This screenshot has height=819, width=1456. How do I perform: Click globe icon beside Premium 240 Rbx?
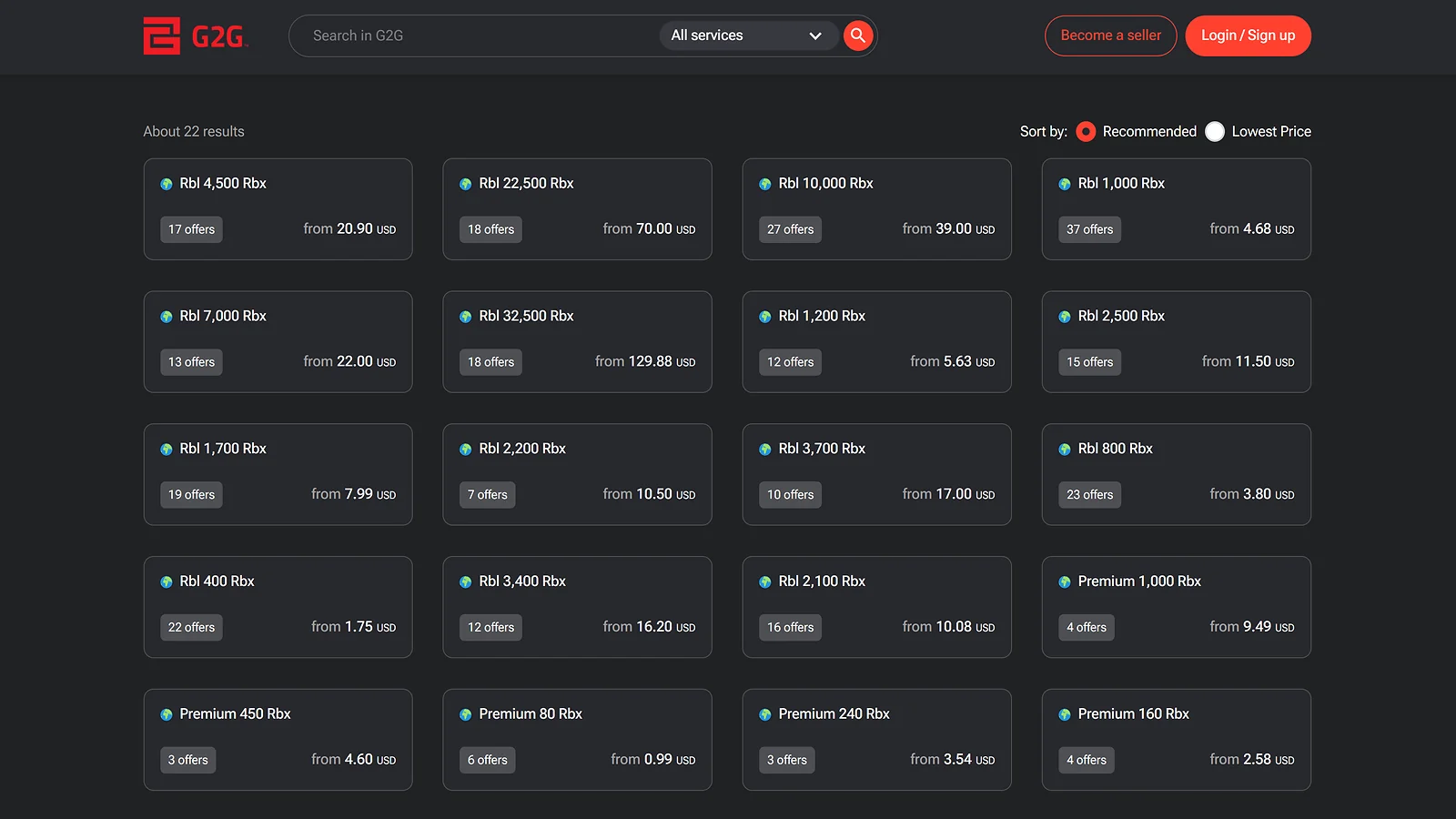765,715
